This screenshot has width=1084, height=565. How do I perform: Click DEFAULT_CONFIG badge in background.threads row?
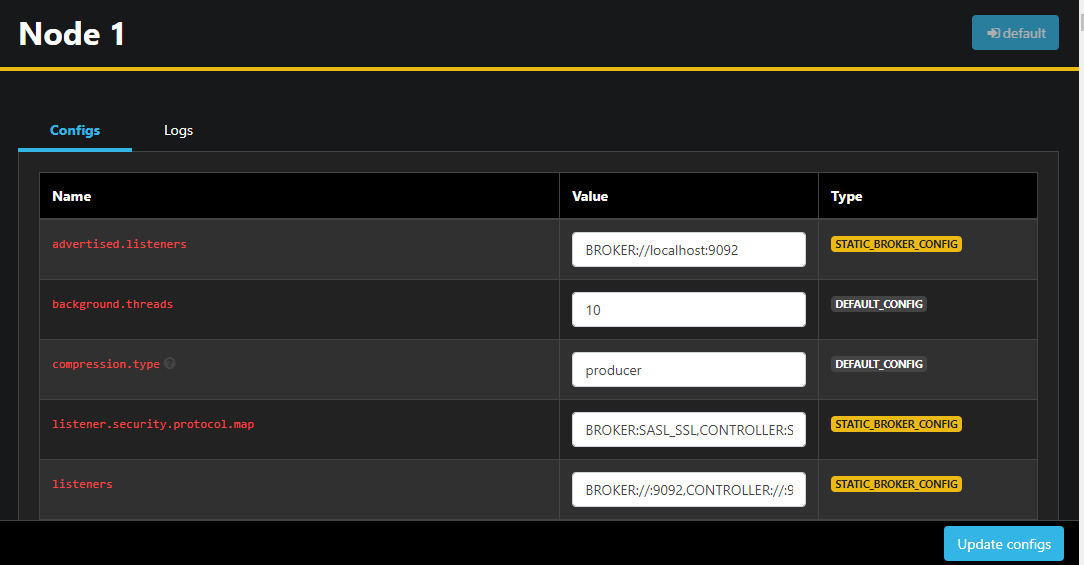tap(879, 304)
